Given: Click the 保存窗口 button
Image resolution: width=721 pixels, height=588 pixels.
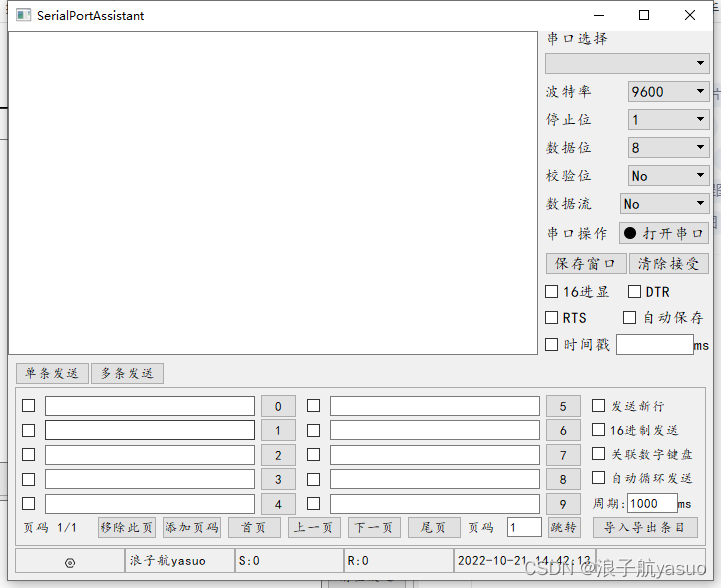Looking at the screenshot, I should 586,263.
